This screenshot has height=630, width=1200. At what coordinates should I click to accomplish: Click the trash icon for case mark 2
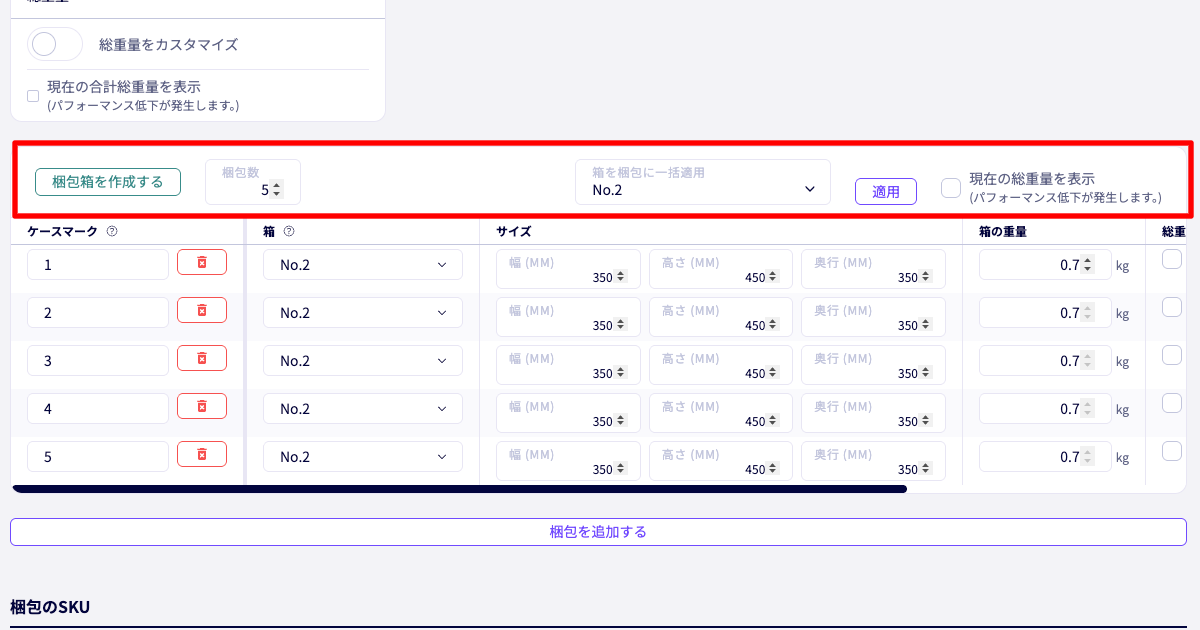(x=202, y=310)
